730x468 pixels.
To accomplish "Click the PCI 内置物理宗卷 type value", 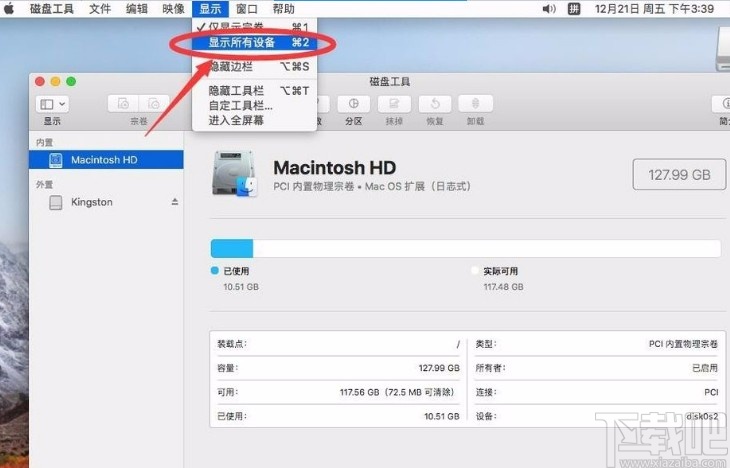I will (x=683, y=344).
